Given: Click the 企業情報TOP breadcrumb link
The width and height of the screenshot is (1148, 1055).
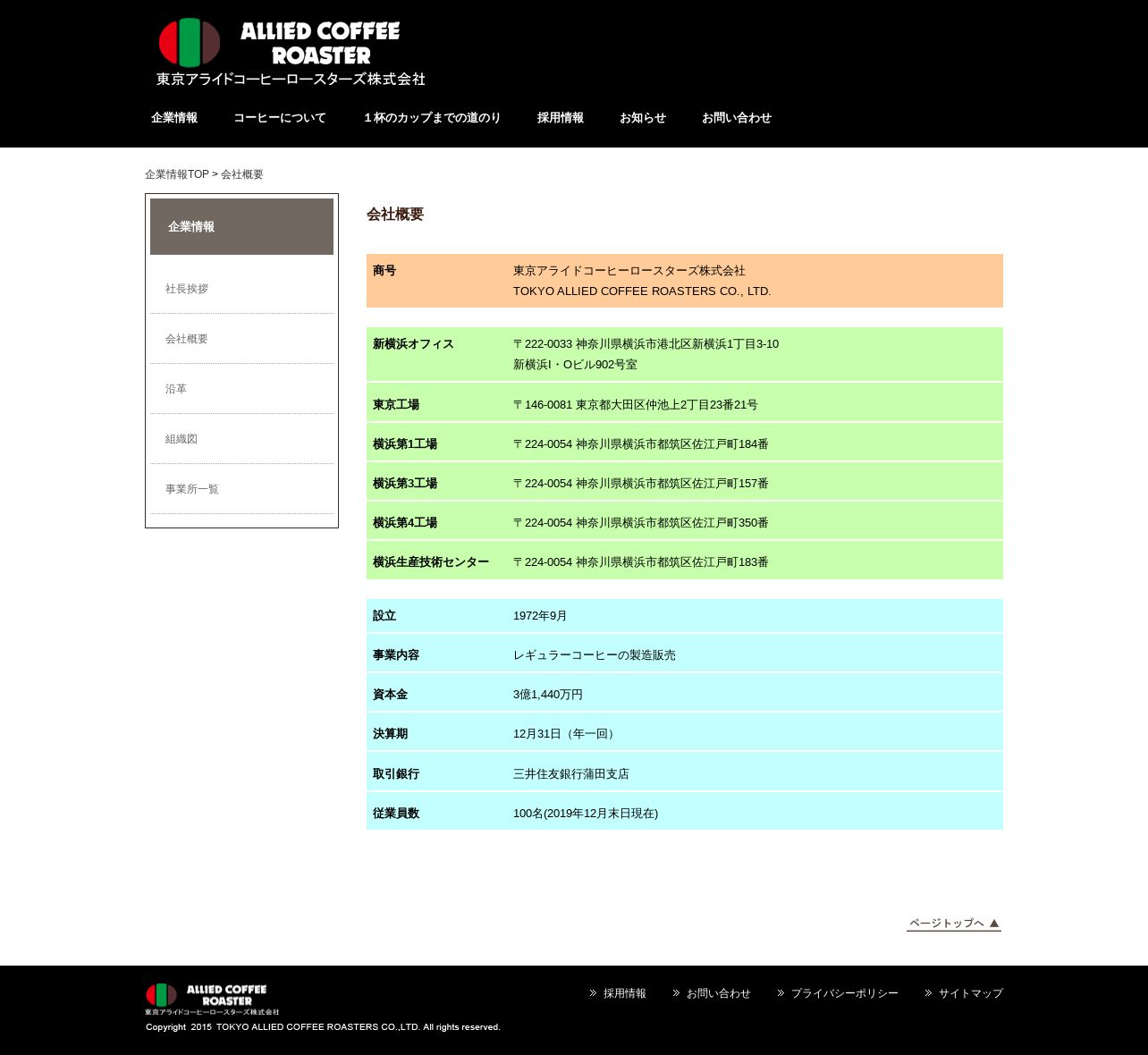Looking at the screenshot, I should 177,174.
